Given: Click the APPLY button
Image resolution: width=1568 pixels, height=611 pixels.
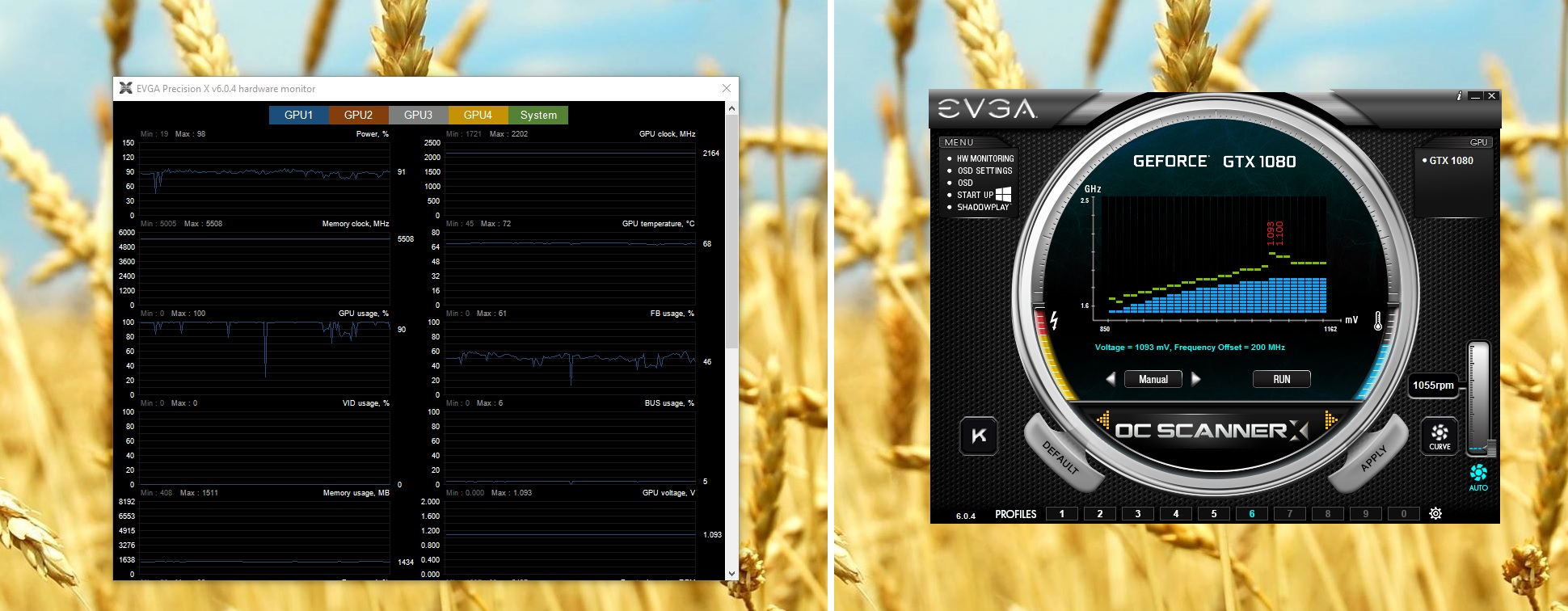Looking at the screenshot, I should 1372,457.
